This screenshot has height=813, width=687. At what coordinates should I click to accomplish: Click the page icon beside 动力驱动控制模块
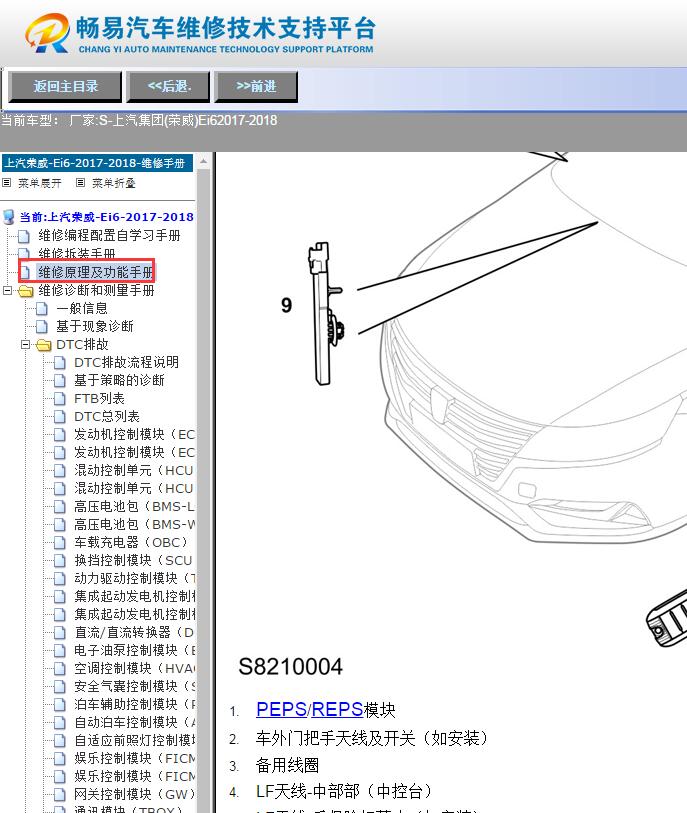[60, 579]
